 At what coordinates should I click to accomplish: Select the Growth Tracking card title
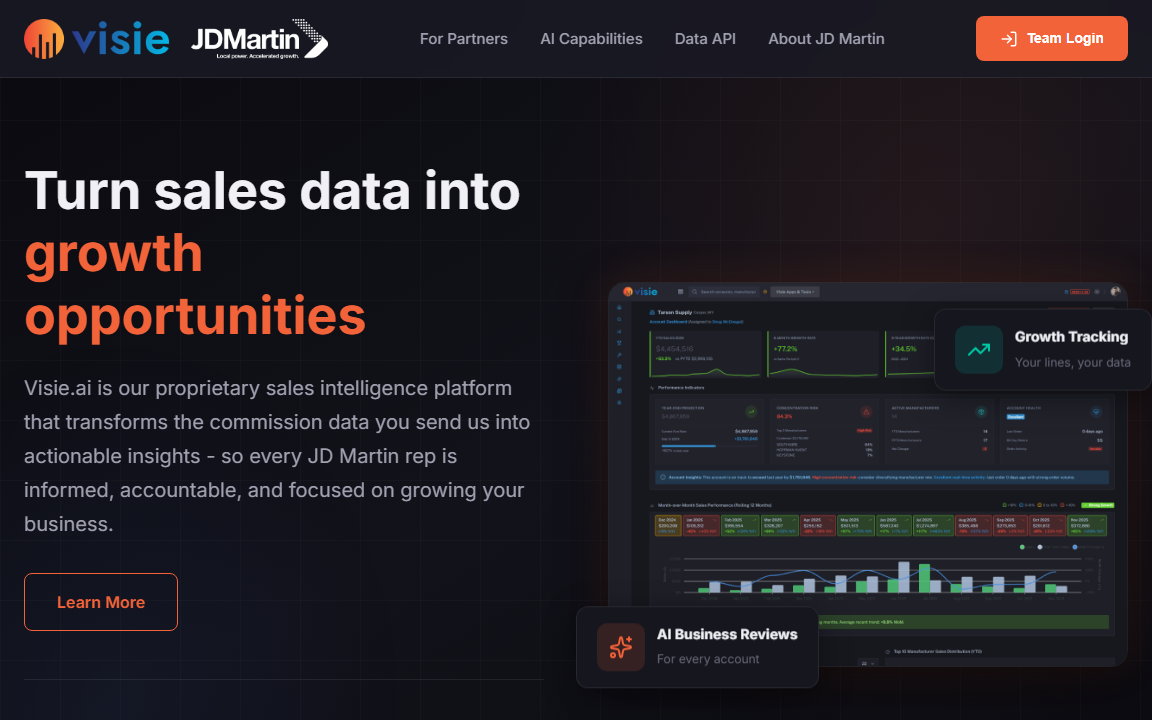tap(1071, 336)
